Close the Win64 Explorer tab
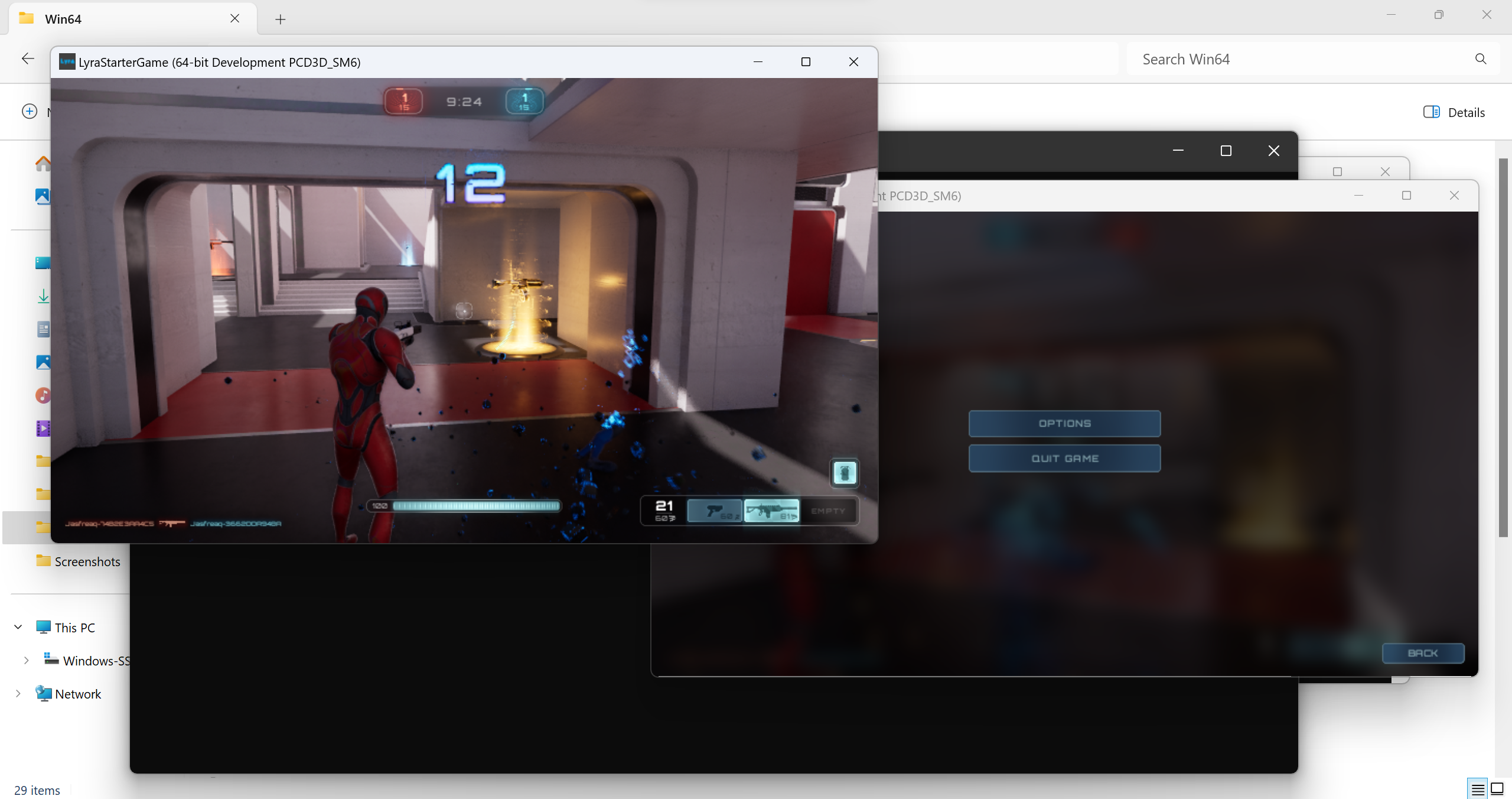The height and width of the screenshot is (799, 1512). (x=234, y=18)
